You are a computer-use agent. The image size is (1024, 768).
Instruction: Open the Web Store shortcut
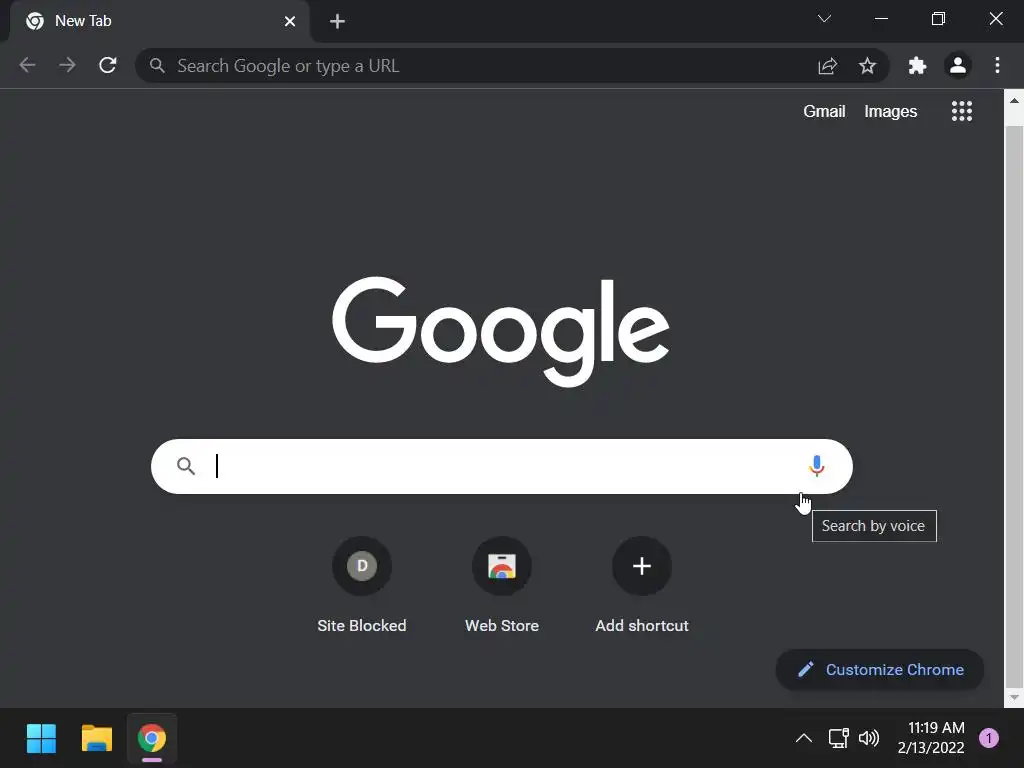click(502, 585)
